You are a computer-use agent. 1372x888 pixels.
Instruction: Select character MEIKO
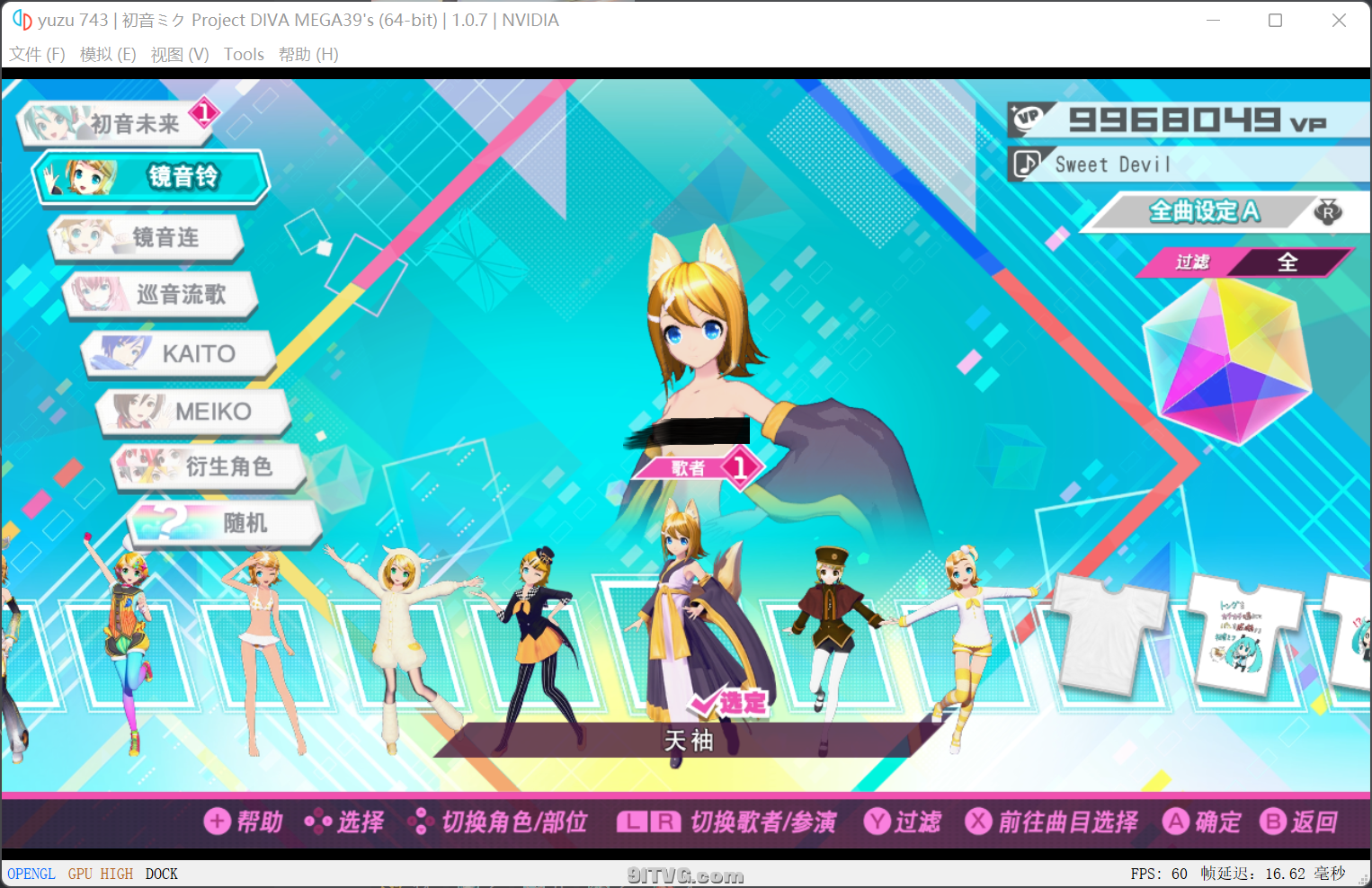click(192, 412)
